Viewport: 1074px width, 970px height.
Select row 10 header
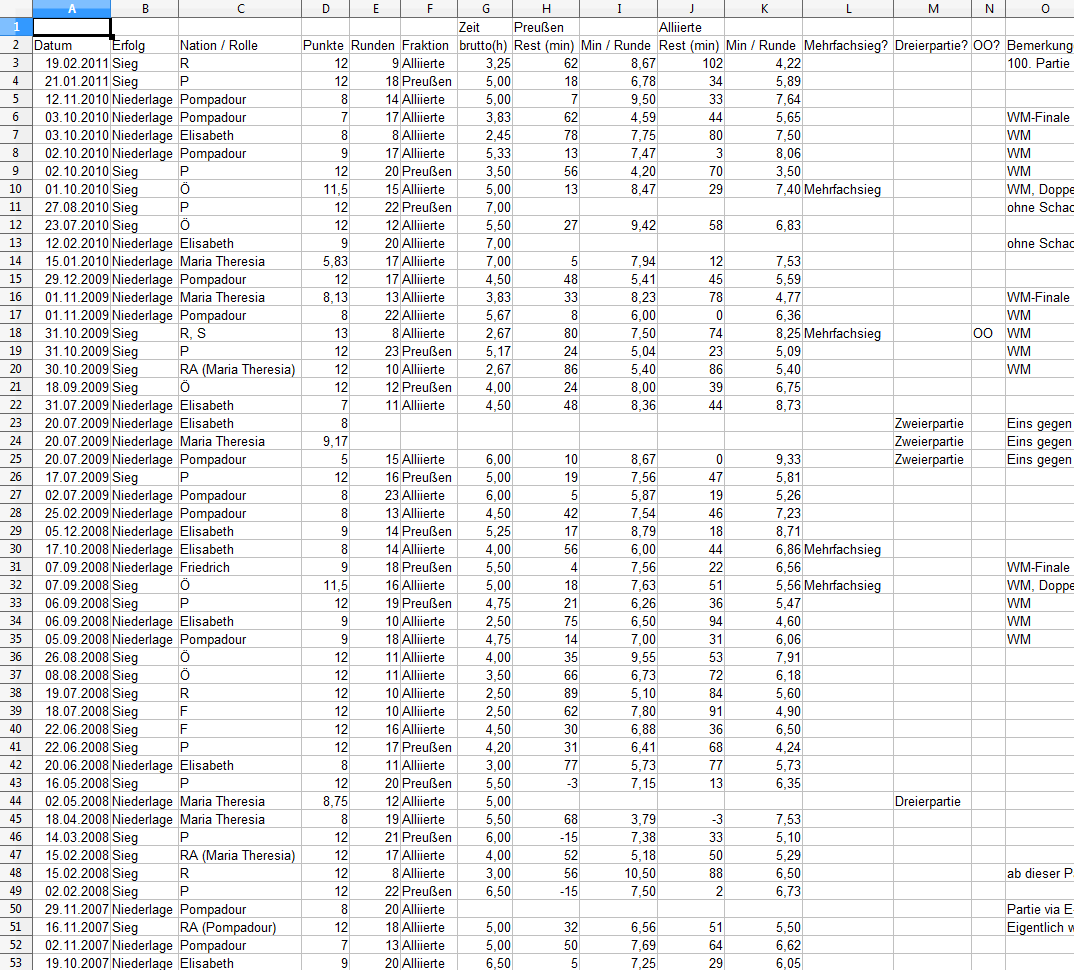pyautogui.click(x=16, y=189)
